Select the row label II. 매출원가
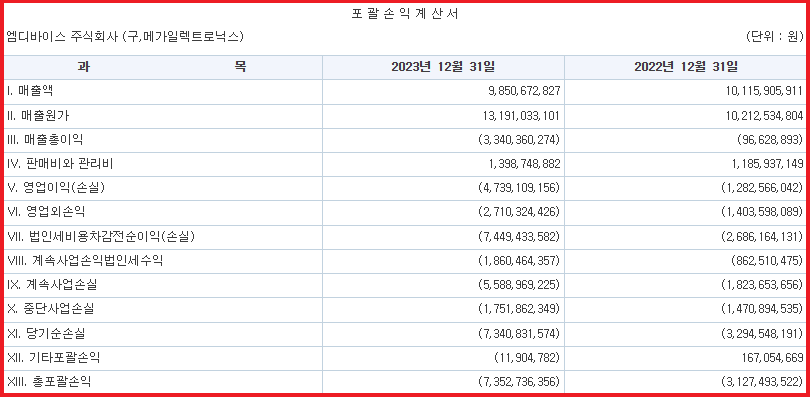This screenshot has height=397, width=810. [38, 116]
